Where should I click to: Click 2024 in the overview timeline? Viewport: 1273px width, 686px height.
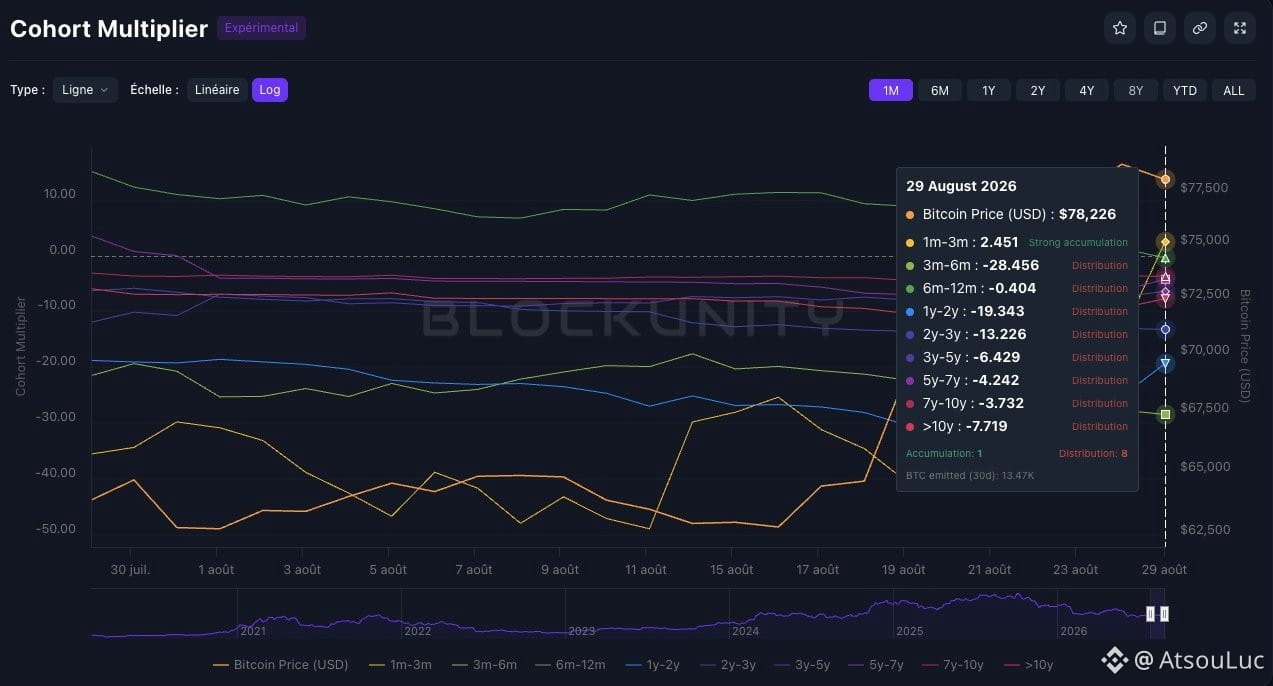point(745,631)
